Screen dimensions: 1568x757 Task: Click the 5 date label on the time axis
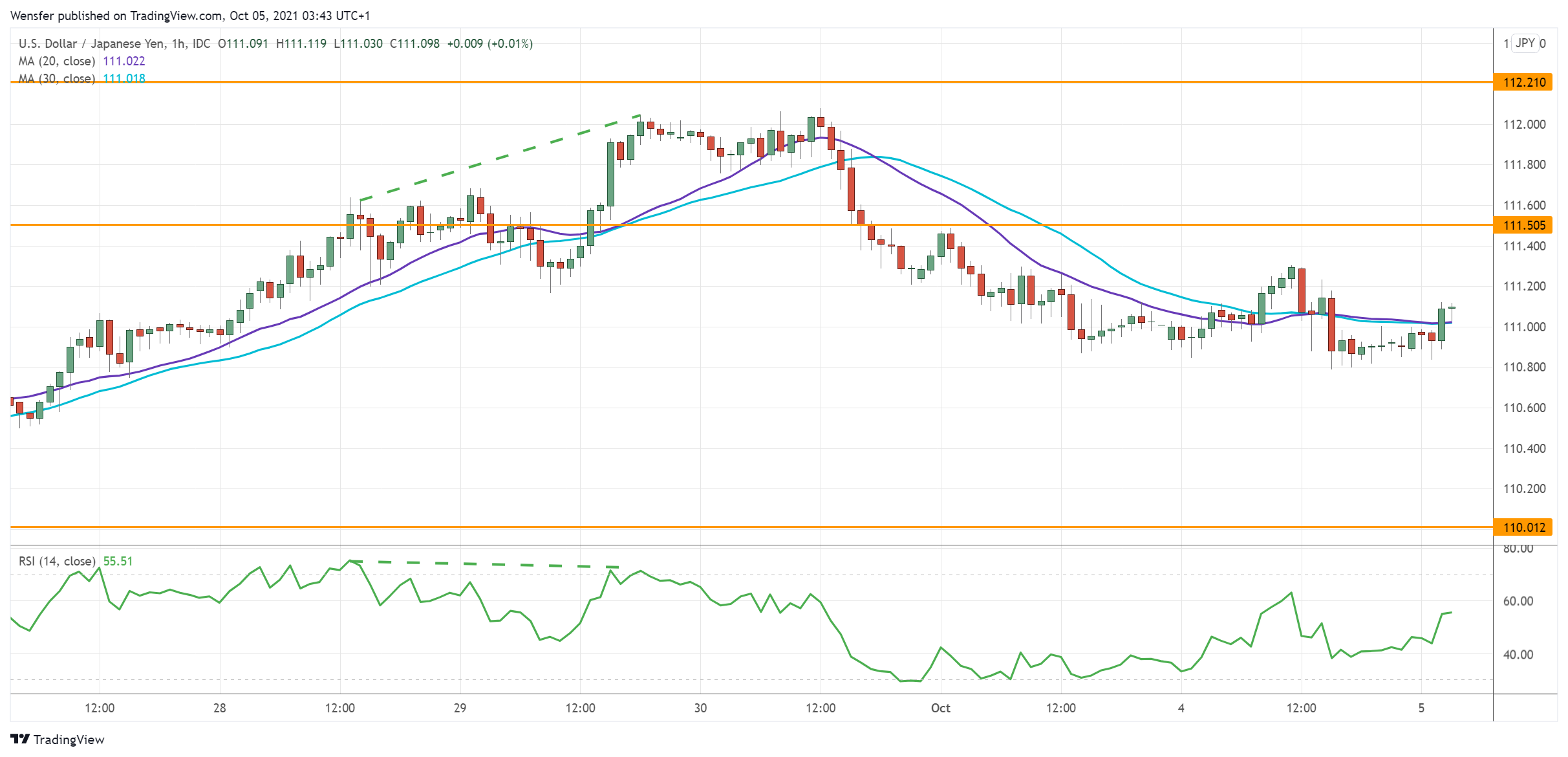(1421, 708)
